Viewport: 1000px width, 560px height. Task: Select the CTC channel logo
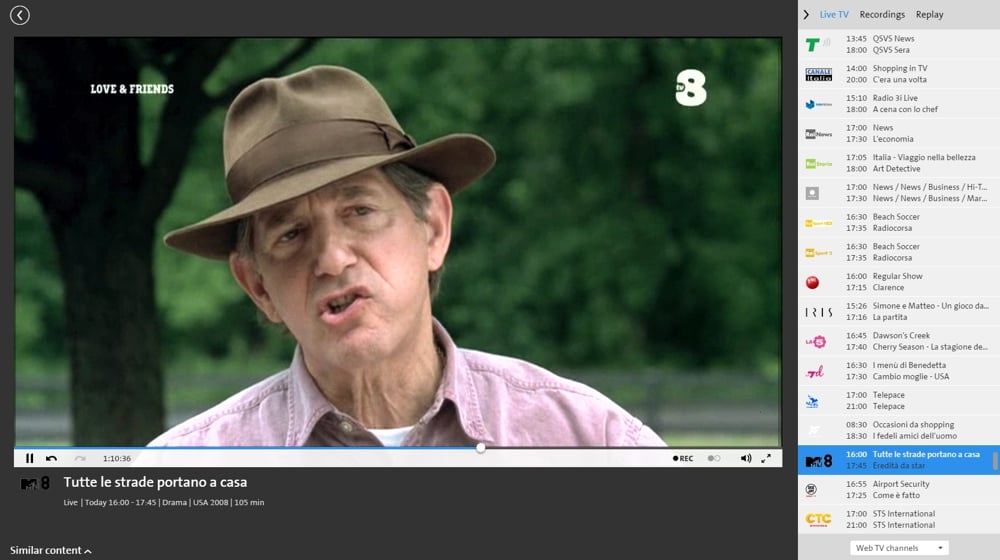(x=818, y=520)
